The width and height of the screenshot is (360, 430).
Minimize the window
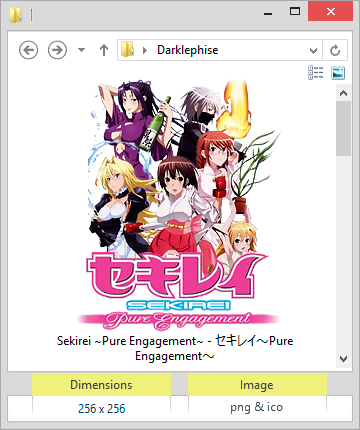pyautogui.click(x=268, y=14)
